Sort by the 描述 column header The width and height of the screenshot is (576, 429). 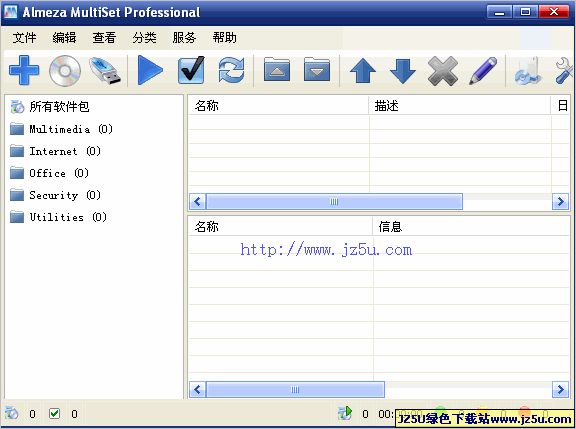[x=460, y=106]
